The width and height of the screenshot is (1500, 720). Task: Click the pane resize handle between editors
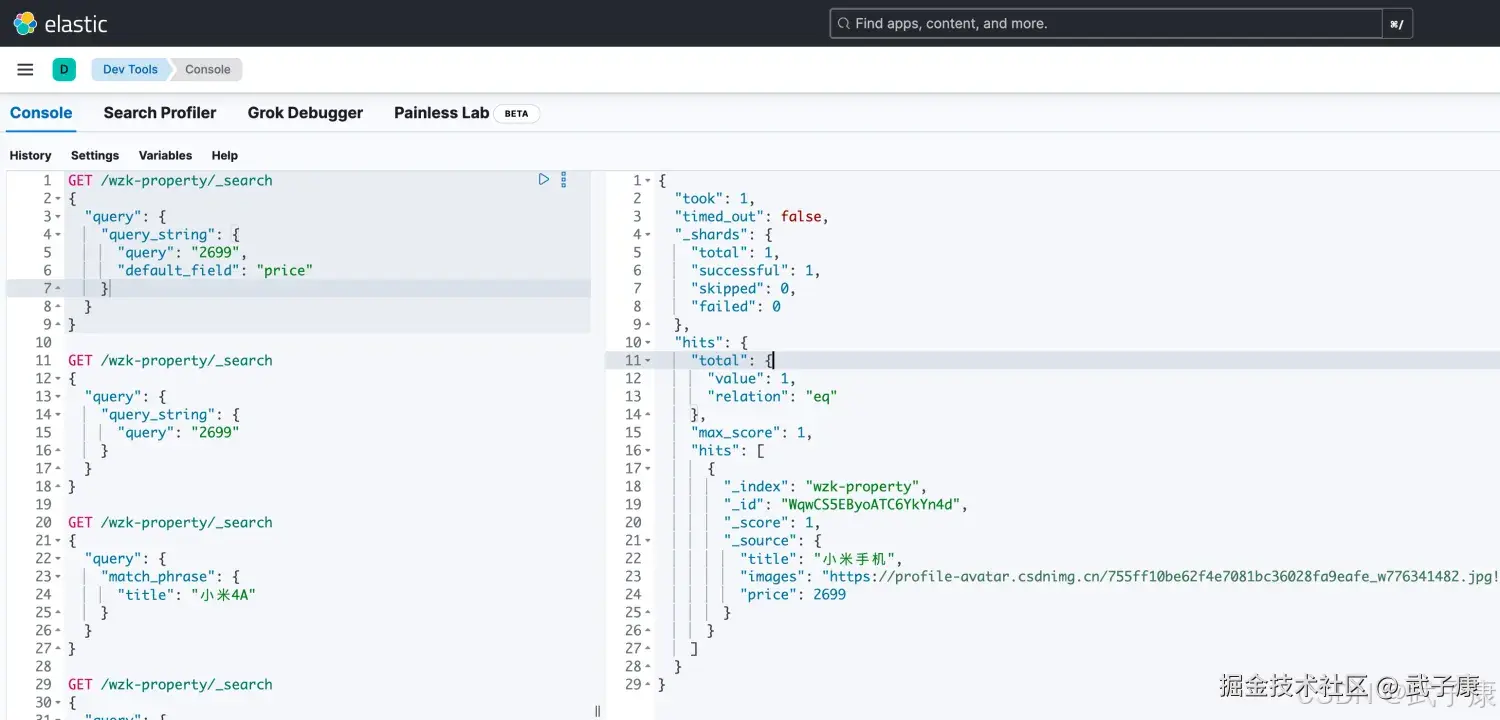pyautogui.click(x=597, y=710)
